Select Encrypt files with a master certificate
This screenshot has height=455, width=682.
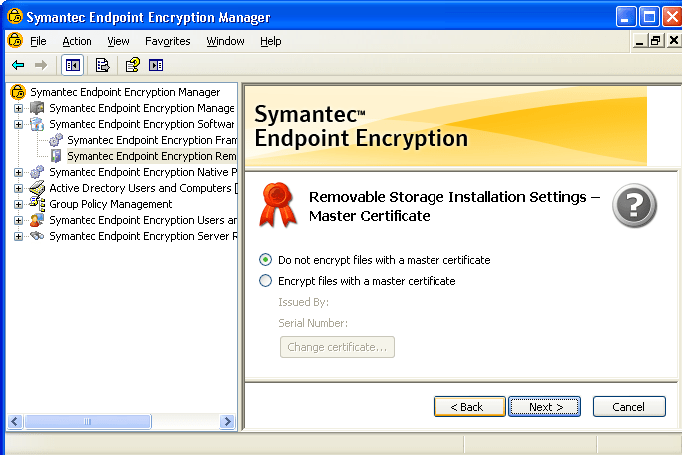point(265,281)
